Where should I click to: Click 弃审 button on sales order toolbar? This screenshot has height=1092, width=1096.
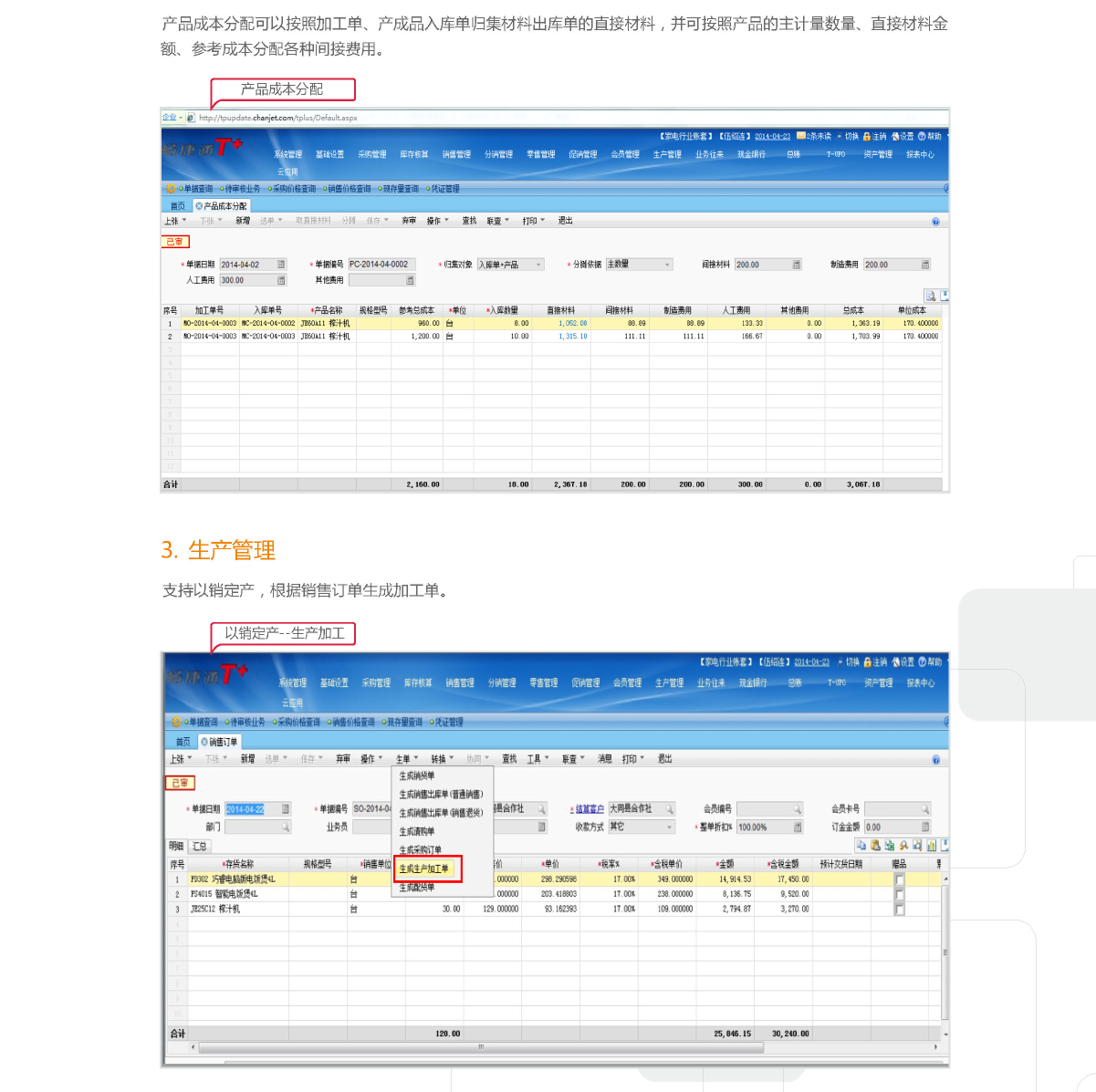[x=342, y=759]
